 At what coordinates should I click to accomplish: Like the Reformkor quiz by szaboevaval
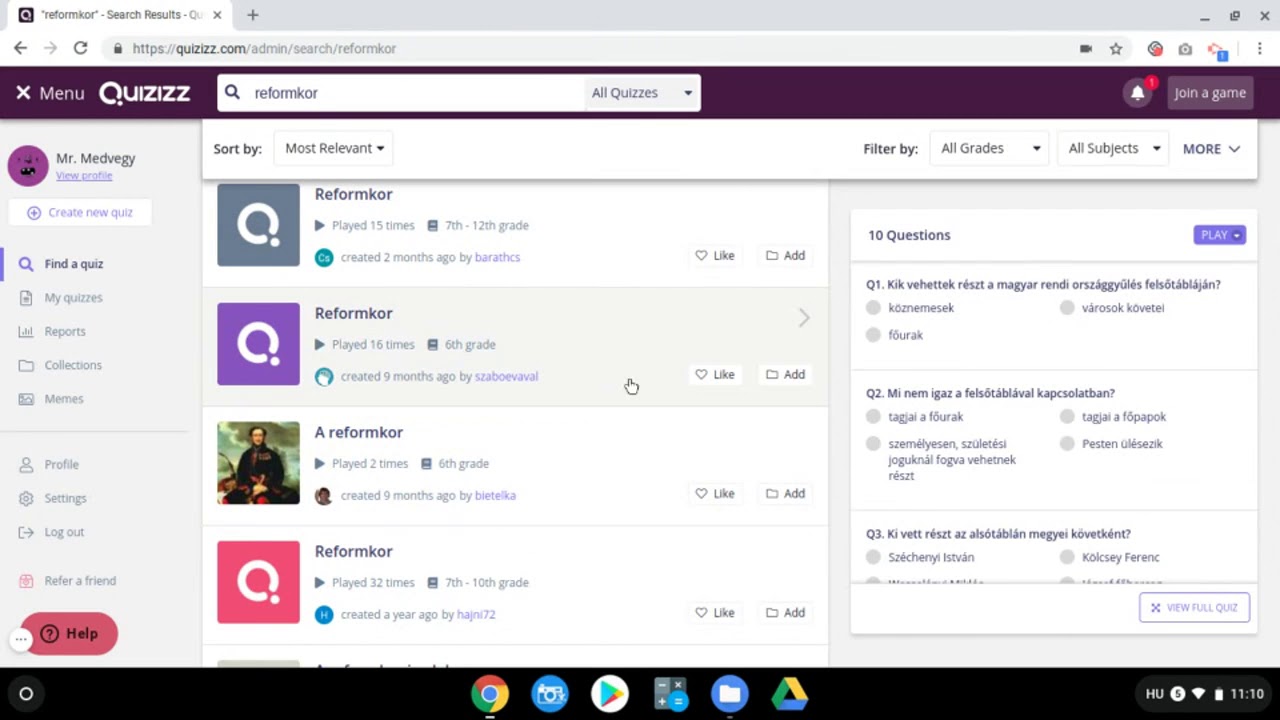click(715, 375)
